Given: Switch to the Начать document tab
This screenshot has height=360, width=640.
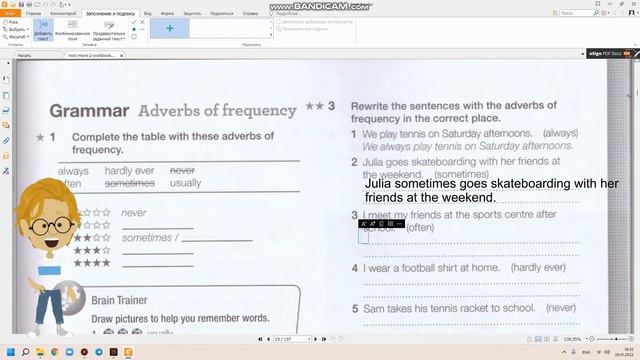Looking at the screenshot, I should (24, 55).
